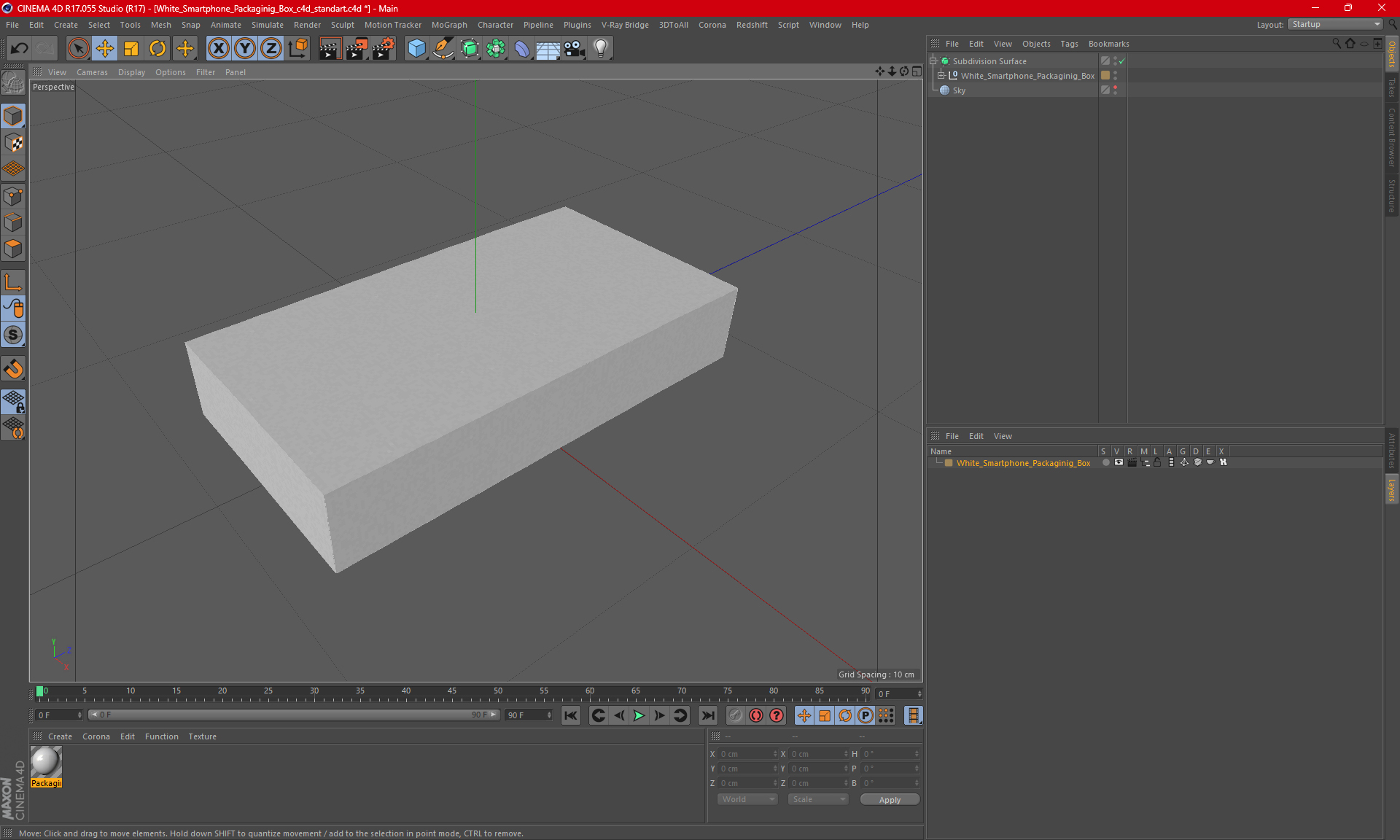This screenshot has width=1400, height=840.
Task: Open viewport Display menu
Action: tap(131, 72)
